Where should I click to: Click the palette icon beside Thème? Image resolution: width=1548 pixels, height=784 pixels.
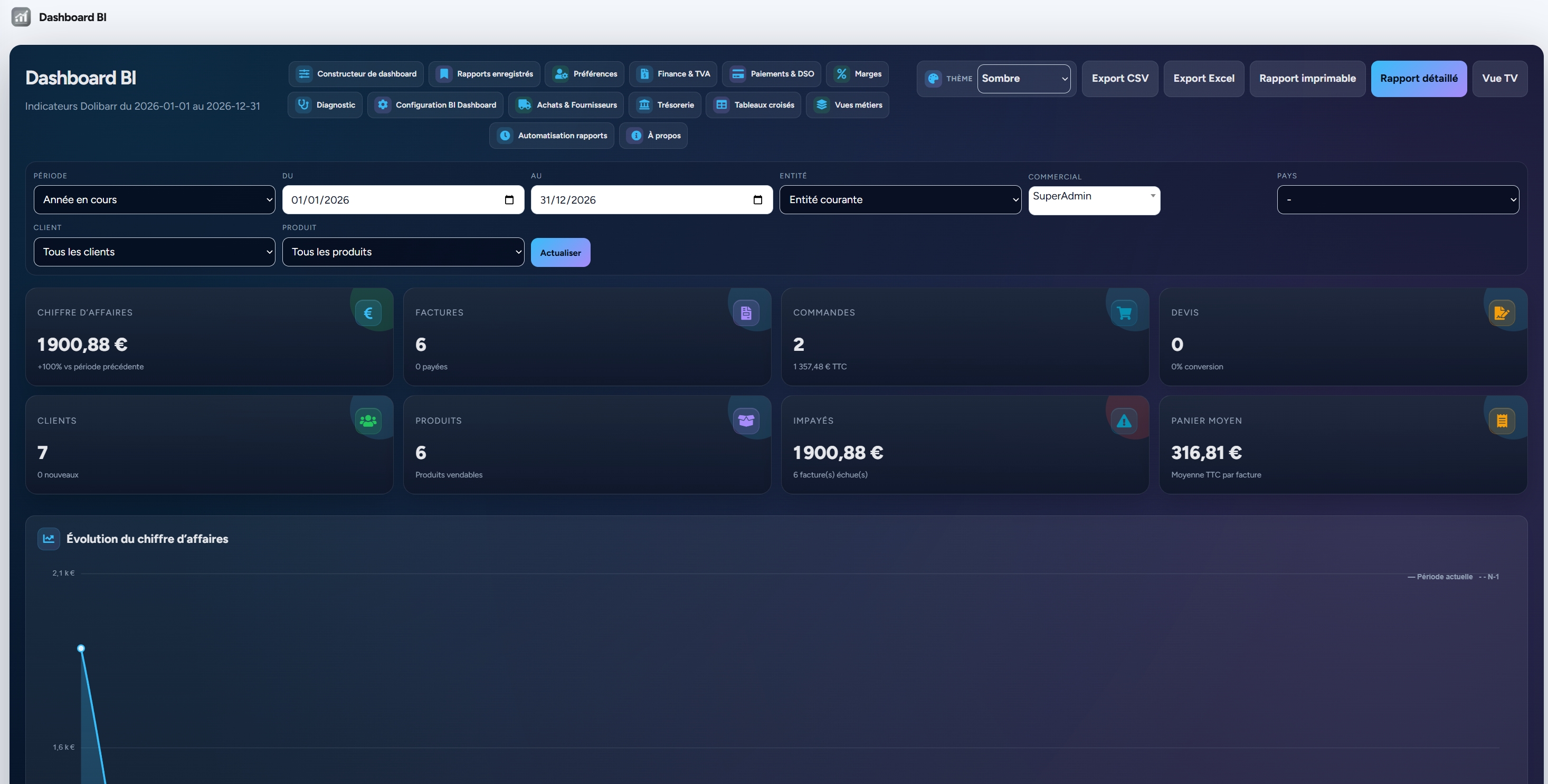click(x=933, y=79)
